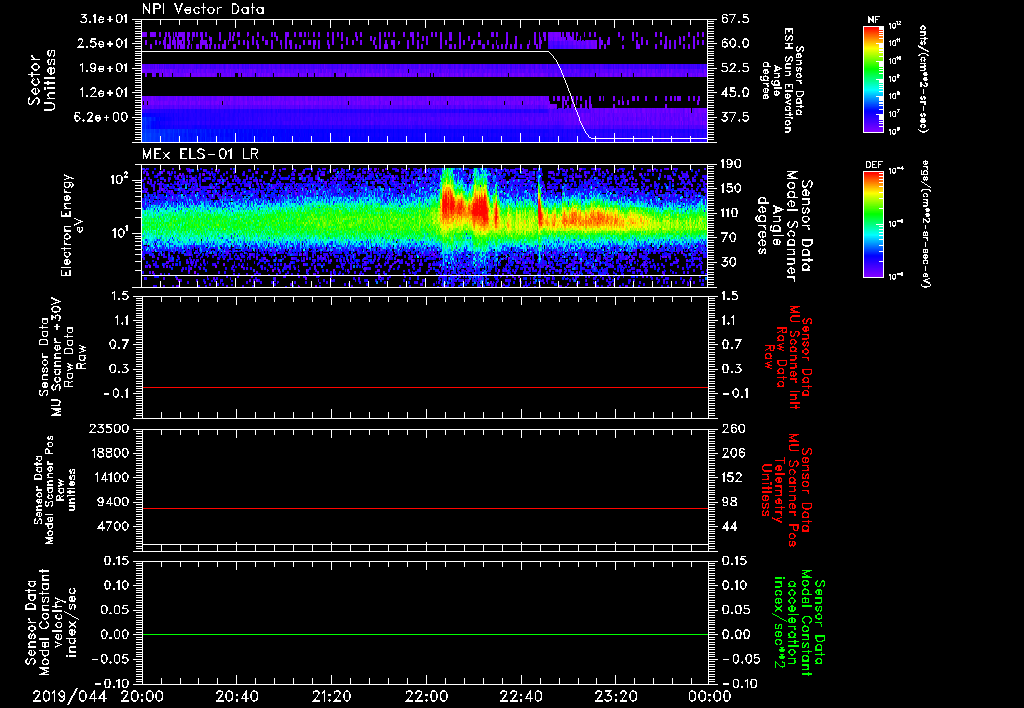Click the "18800" scanner position tick label
The width and height of the screenshot is (1024, 708).
coord(110,453)
